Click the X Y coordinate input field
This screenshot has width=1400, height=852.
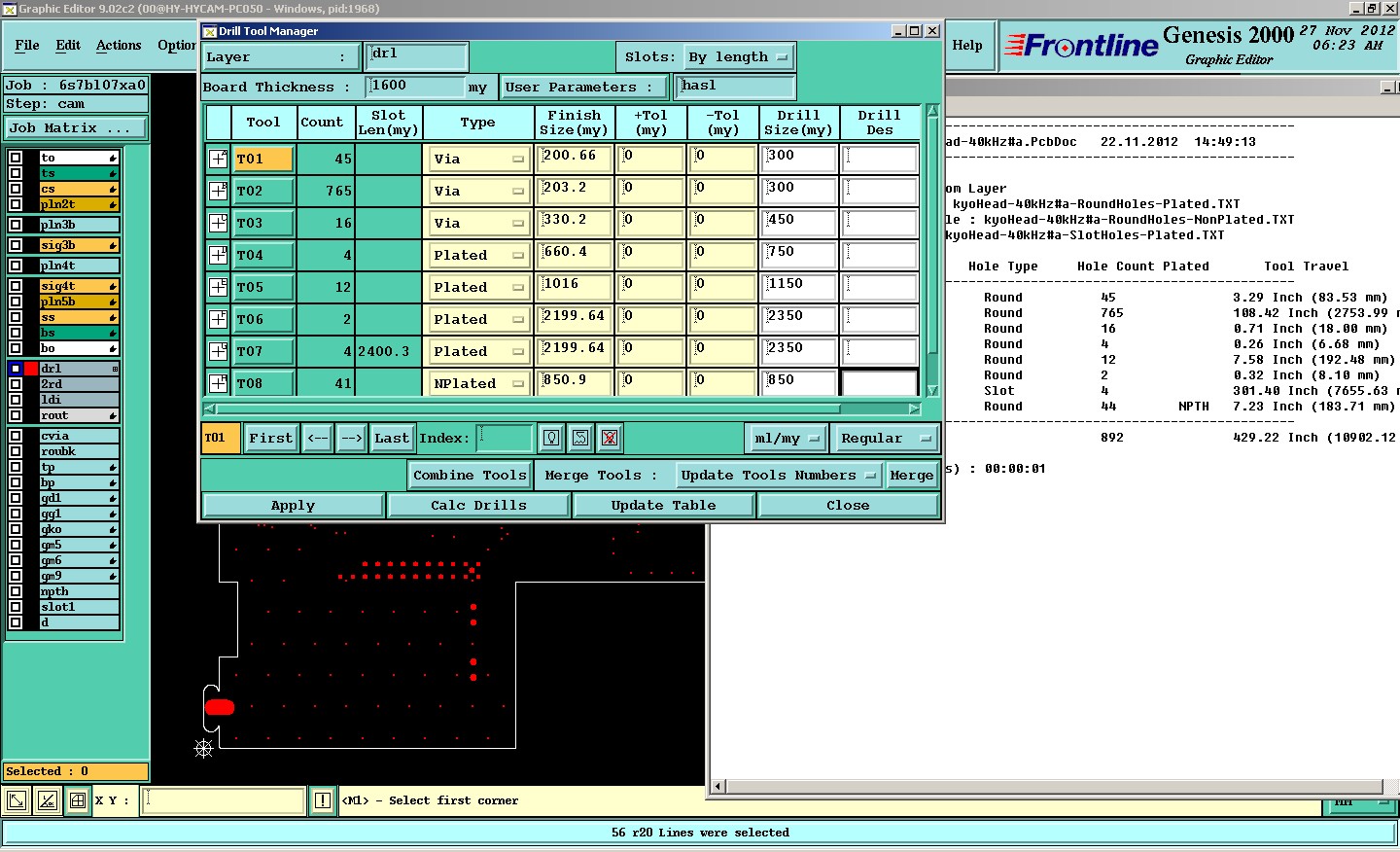point(224,800)
